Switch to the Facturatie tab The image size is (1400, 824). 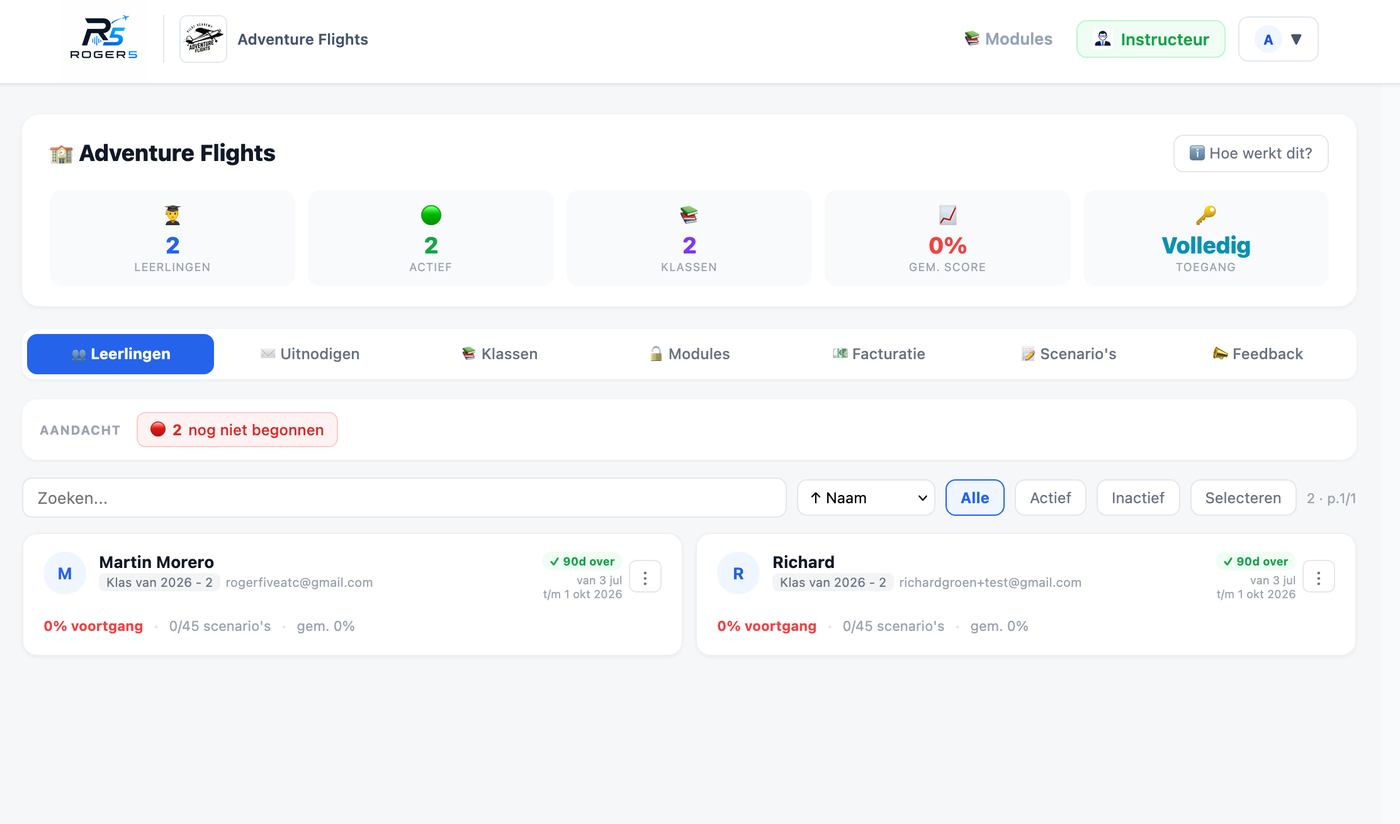[879, 354]
